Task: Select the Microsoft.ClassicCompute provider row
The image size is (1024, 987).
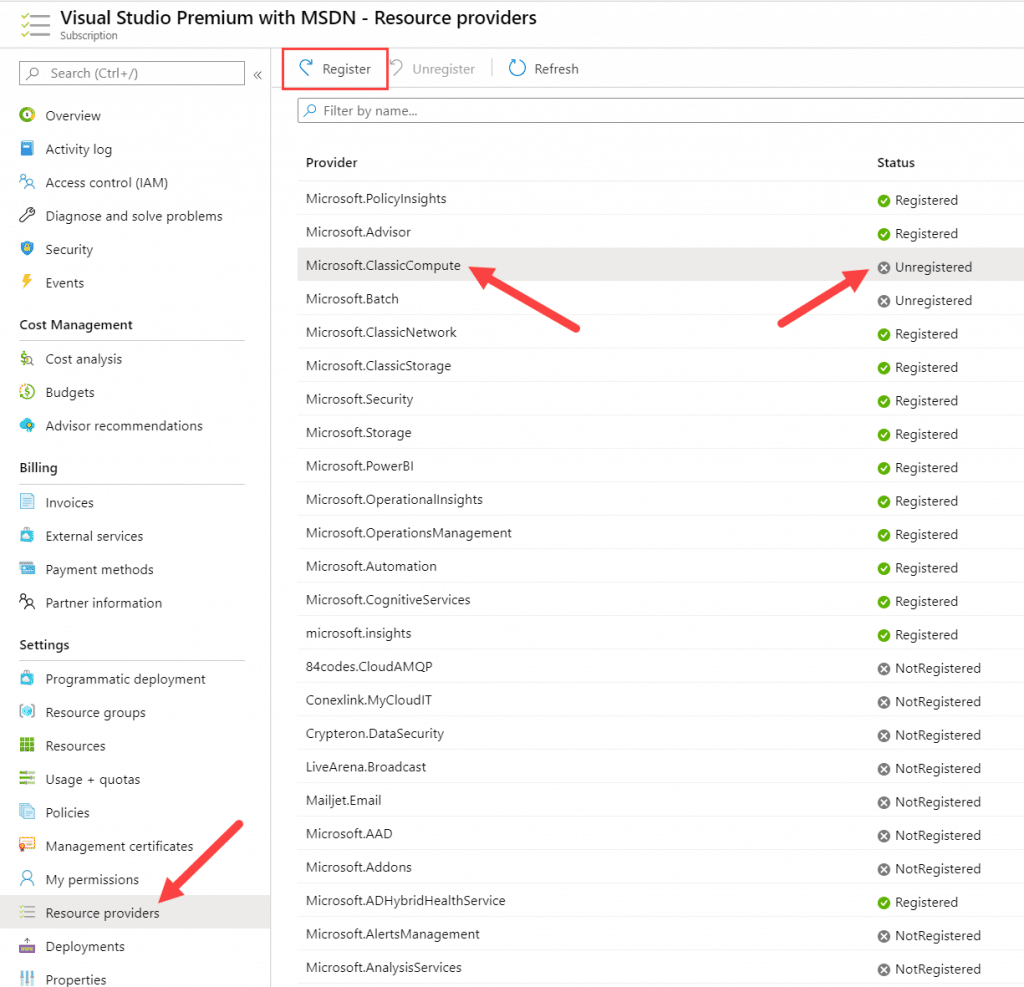Action: point(384,266)
